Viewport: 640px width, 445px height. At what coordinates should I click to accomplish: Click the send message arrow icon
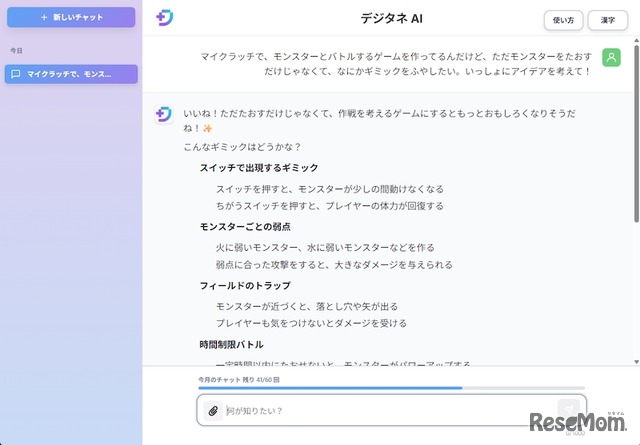[x=568, y=410]
